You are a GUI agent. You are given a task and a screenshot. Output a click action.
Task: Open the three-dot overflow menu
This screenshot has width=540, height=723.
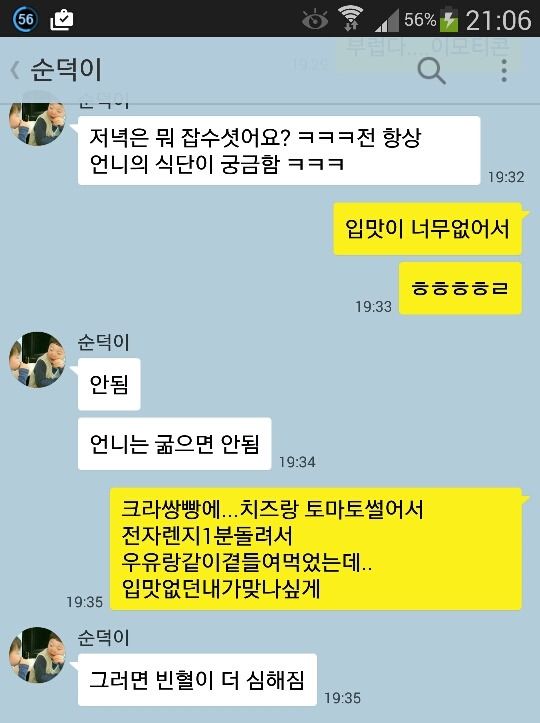(x=504, y=71)
